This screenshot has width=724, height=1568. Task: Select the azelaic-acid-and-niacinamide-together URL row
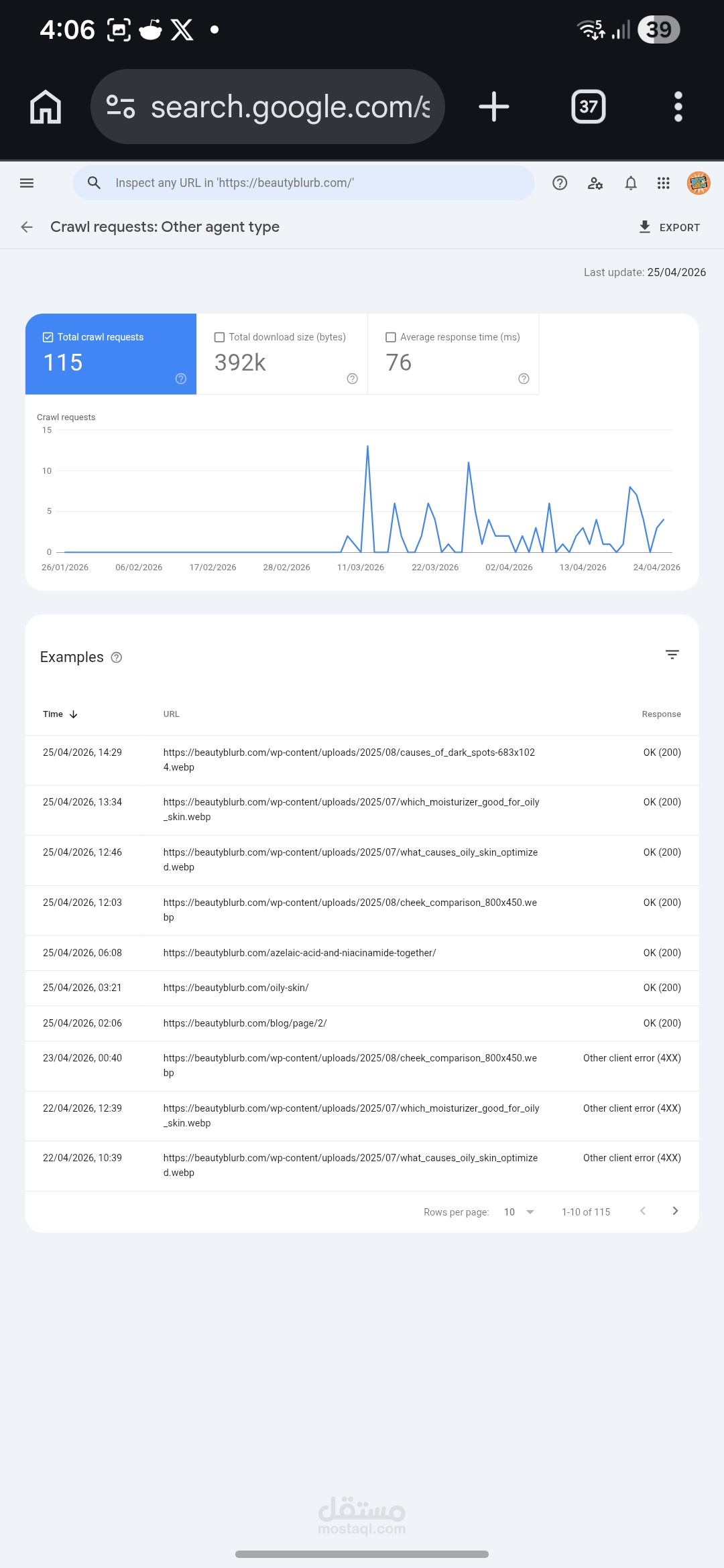click(x=362, y=953)
